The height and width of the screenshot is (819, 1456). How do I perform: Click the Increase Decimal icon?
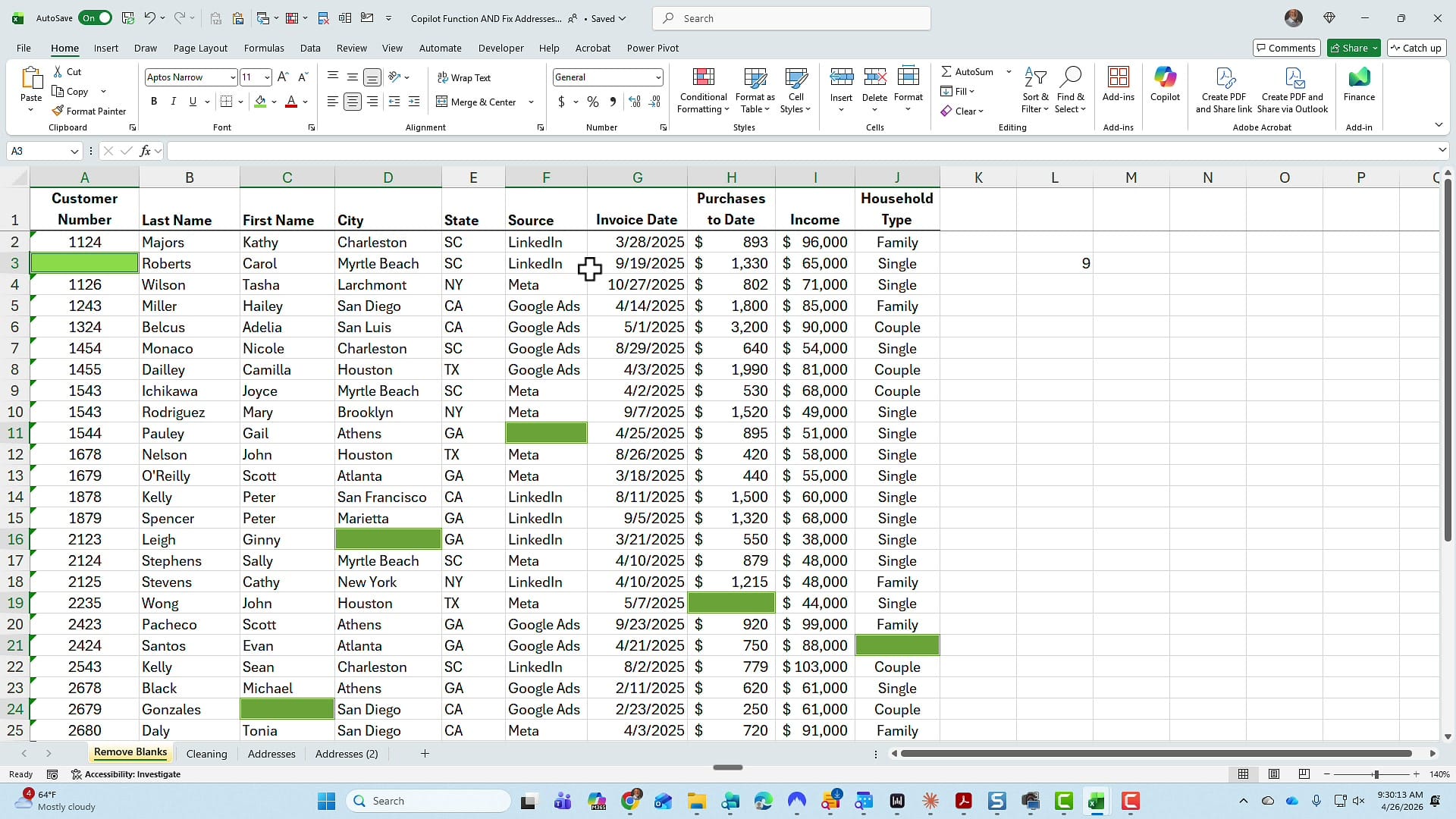coord(635,102)
